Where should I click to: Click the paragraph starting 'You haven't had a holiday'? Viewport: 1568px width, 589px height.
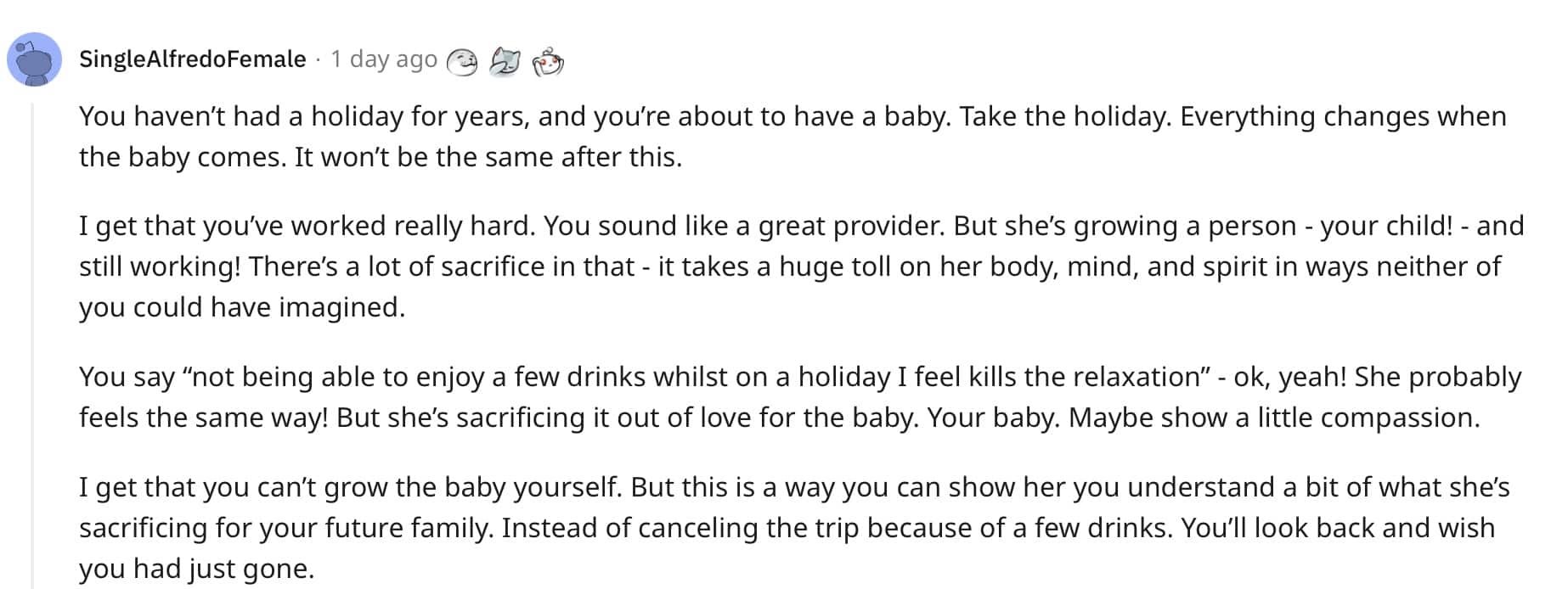click(x=792, y=137)
